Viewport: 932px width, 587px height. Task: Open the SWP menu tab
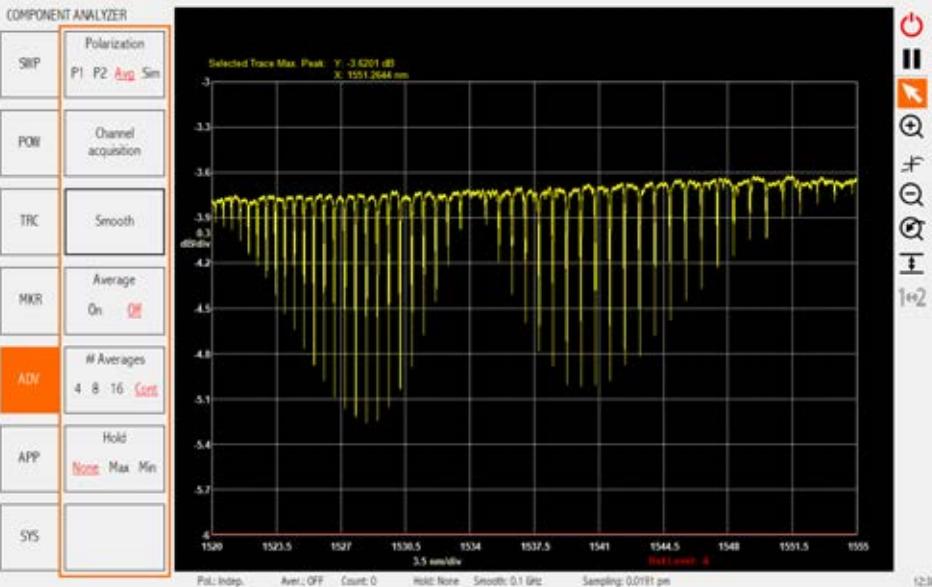coord(29,61)
